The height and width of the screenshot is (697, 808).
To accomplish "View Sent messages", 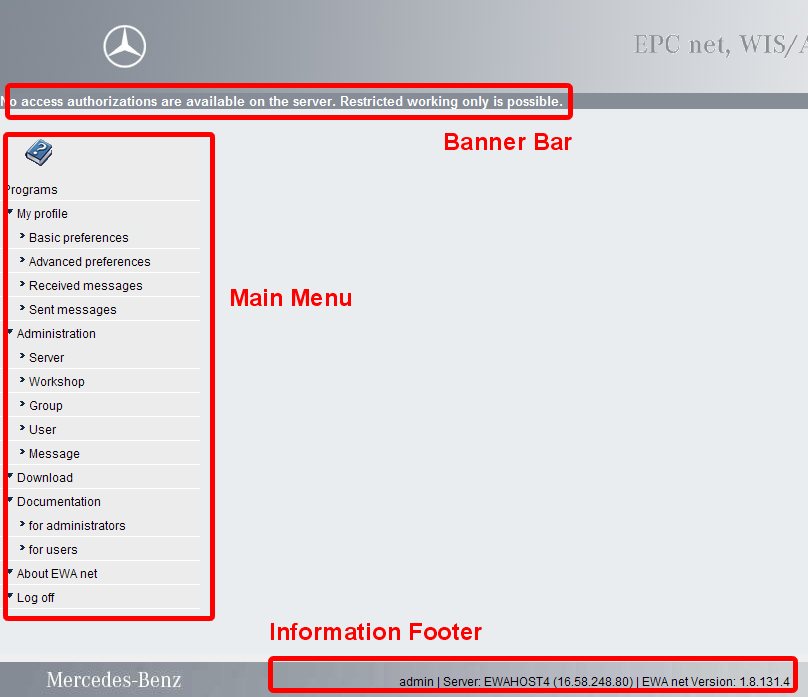I will [72, 310].
